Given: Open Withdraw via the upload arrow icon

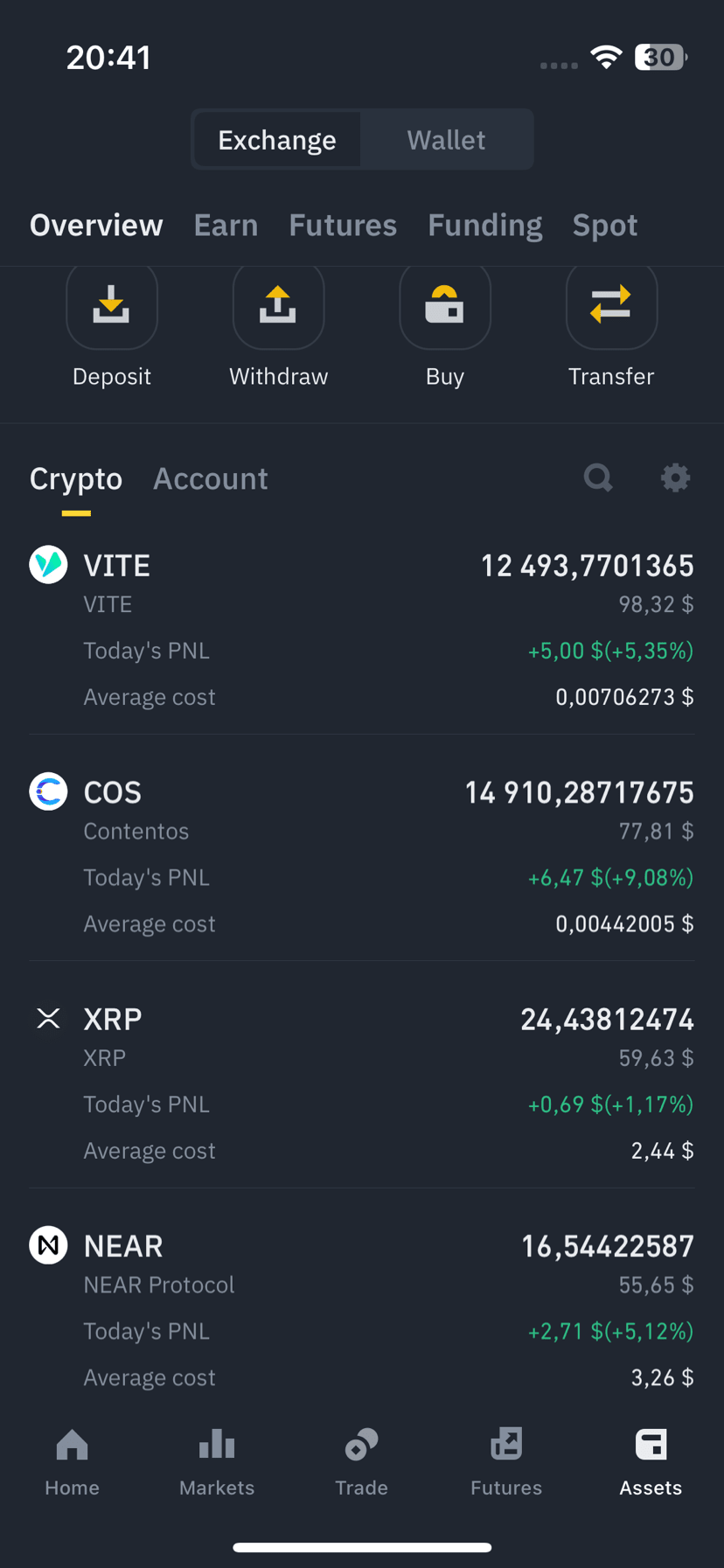Looking at the screenshot, I should [x=278, y=305].
